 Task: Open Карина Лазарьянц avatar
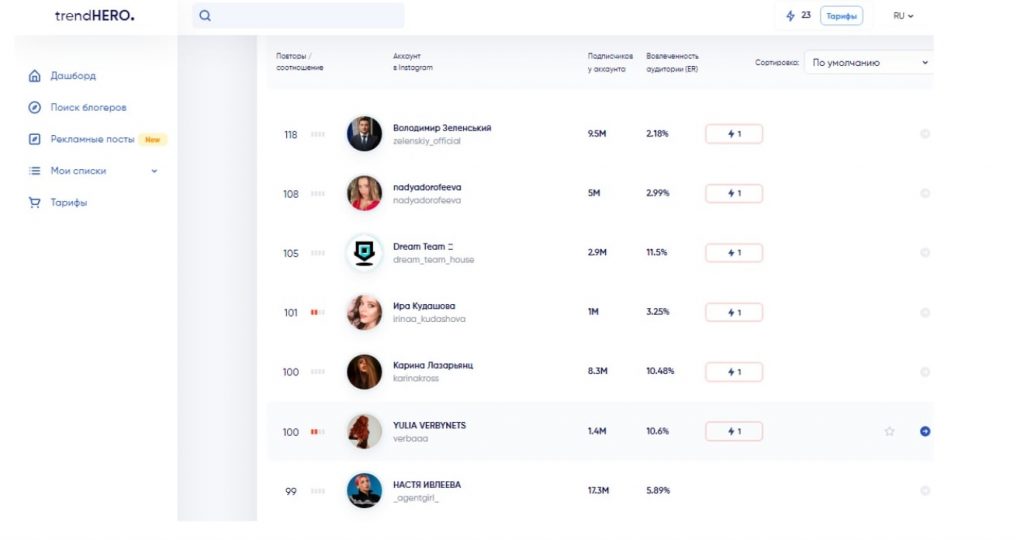pyautogui.click(x=364, y=372)
